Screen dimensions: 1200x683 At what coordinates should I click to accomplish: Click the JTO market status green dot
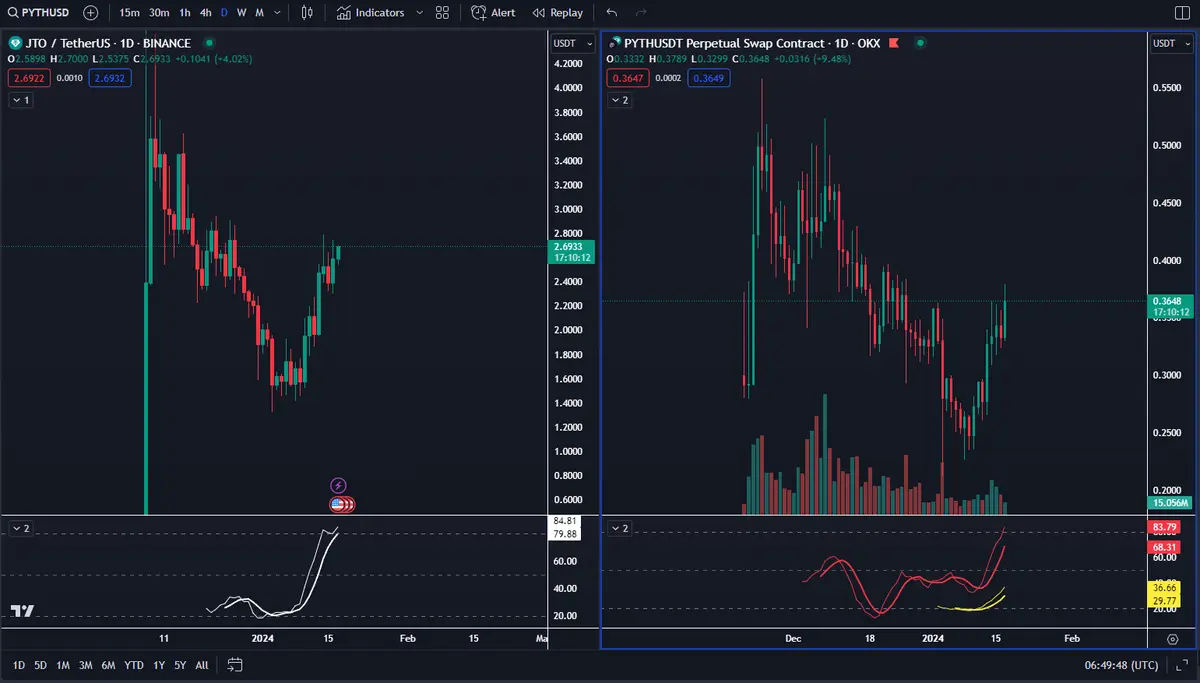point(209,44)
